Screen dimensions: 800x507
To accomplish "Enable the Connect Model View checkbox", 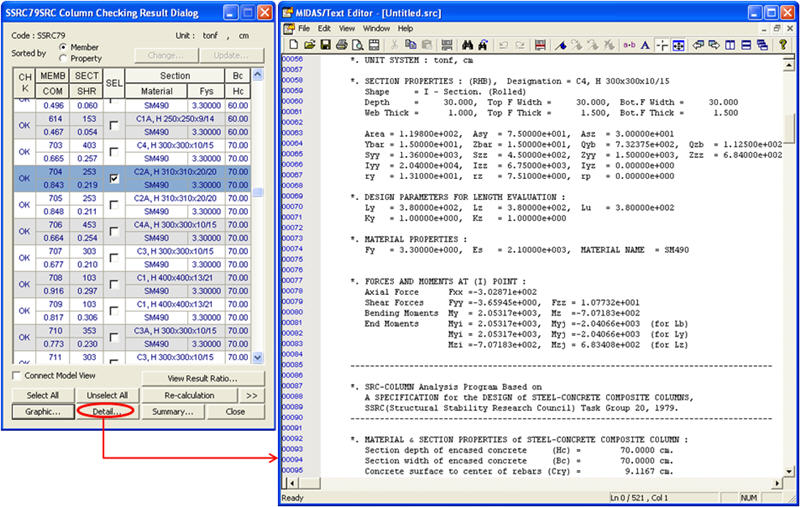I will pos(16,376).
